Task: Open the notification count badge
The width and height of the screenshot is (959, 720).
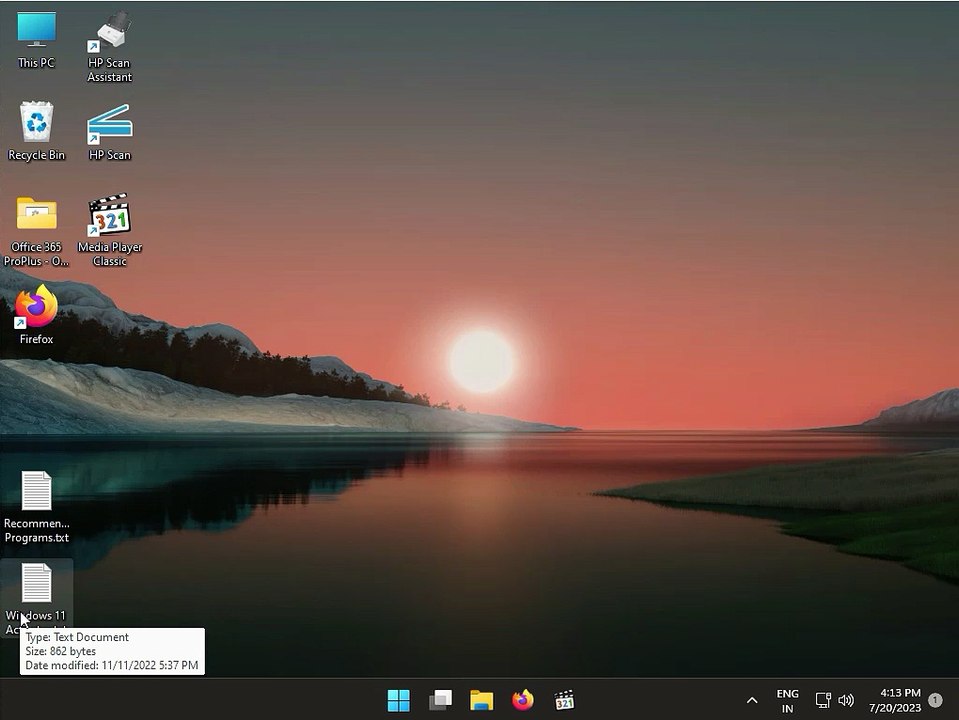Action: click(935, 700)
